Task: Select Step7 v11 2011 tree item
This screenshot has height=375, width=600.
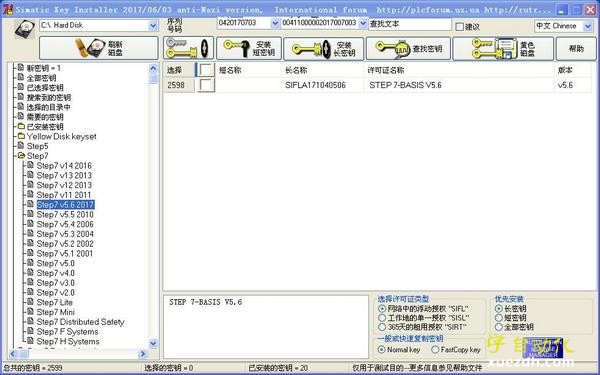Action: tap(64, 195)
